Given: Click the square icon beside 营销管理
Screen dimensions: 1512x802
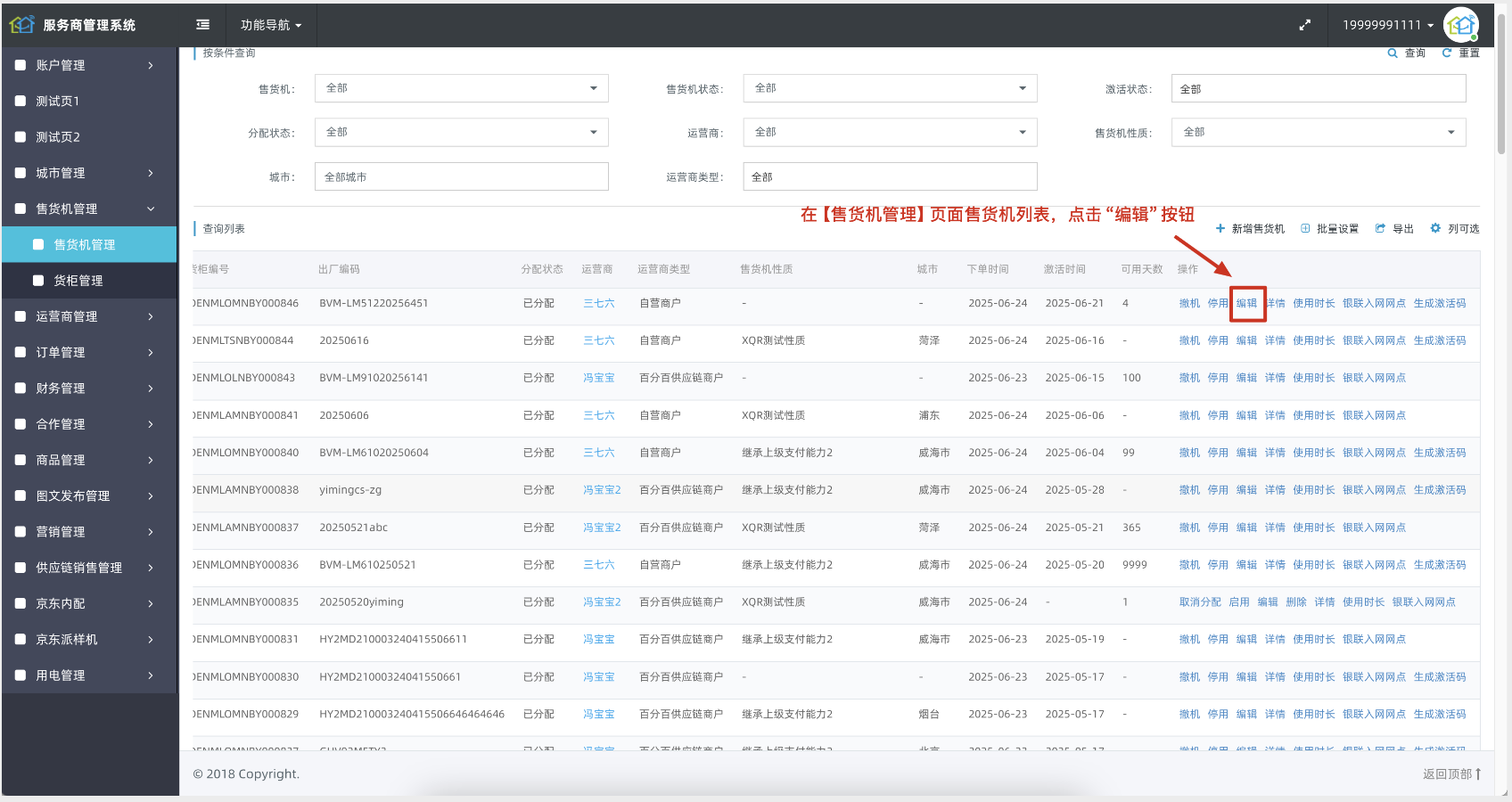Looking at the screenshot, I should click(x=21, y=532).
